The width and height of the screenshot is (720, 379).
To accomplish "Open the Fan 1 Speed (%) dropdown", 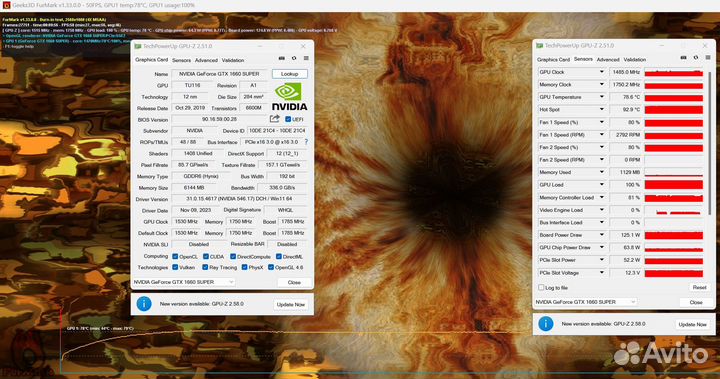I will click(602, 122).
